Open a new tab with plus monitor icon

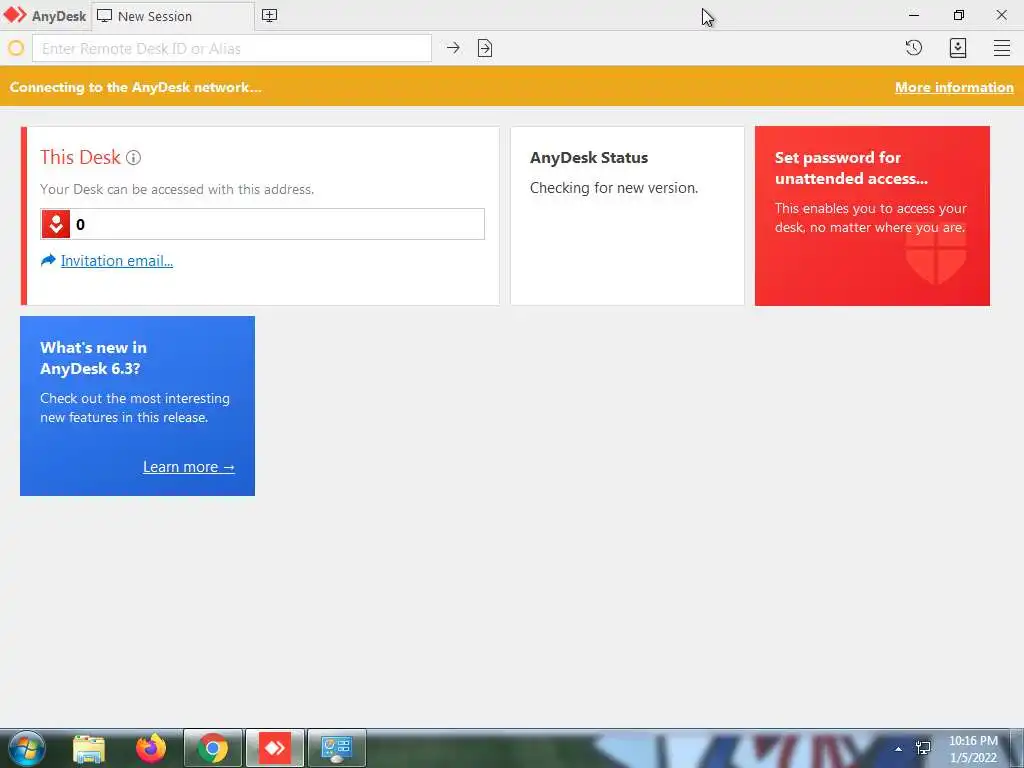(x=270, y=16)
